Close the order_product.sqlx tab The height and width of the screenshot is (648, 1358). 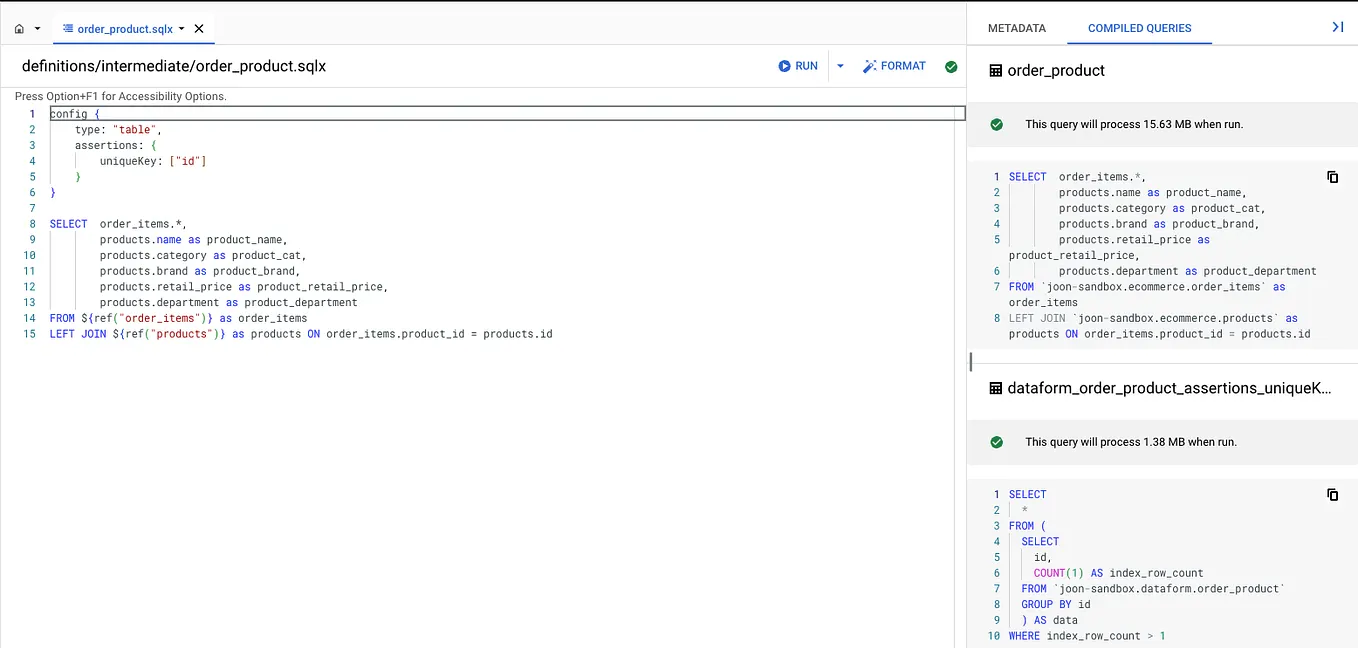pos(198,28)
